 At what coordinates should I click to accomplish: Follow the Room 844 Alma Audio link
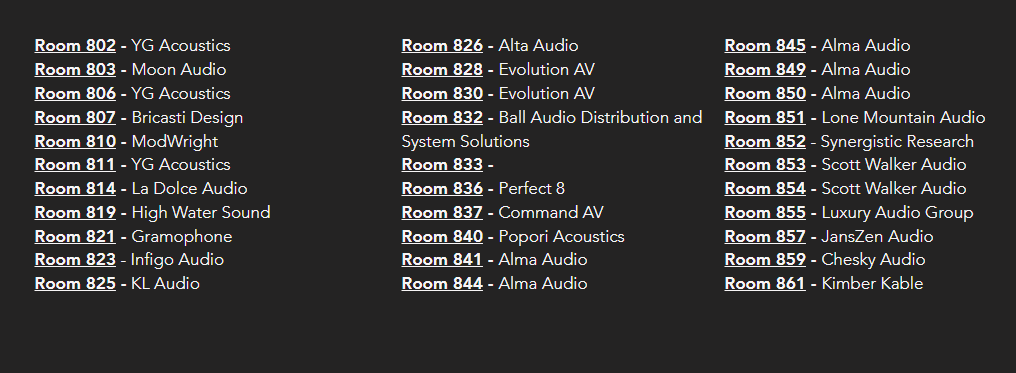tap(442, 284)
